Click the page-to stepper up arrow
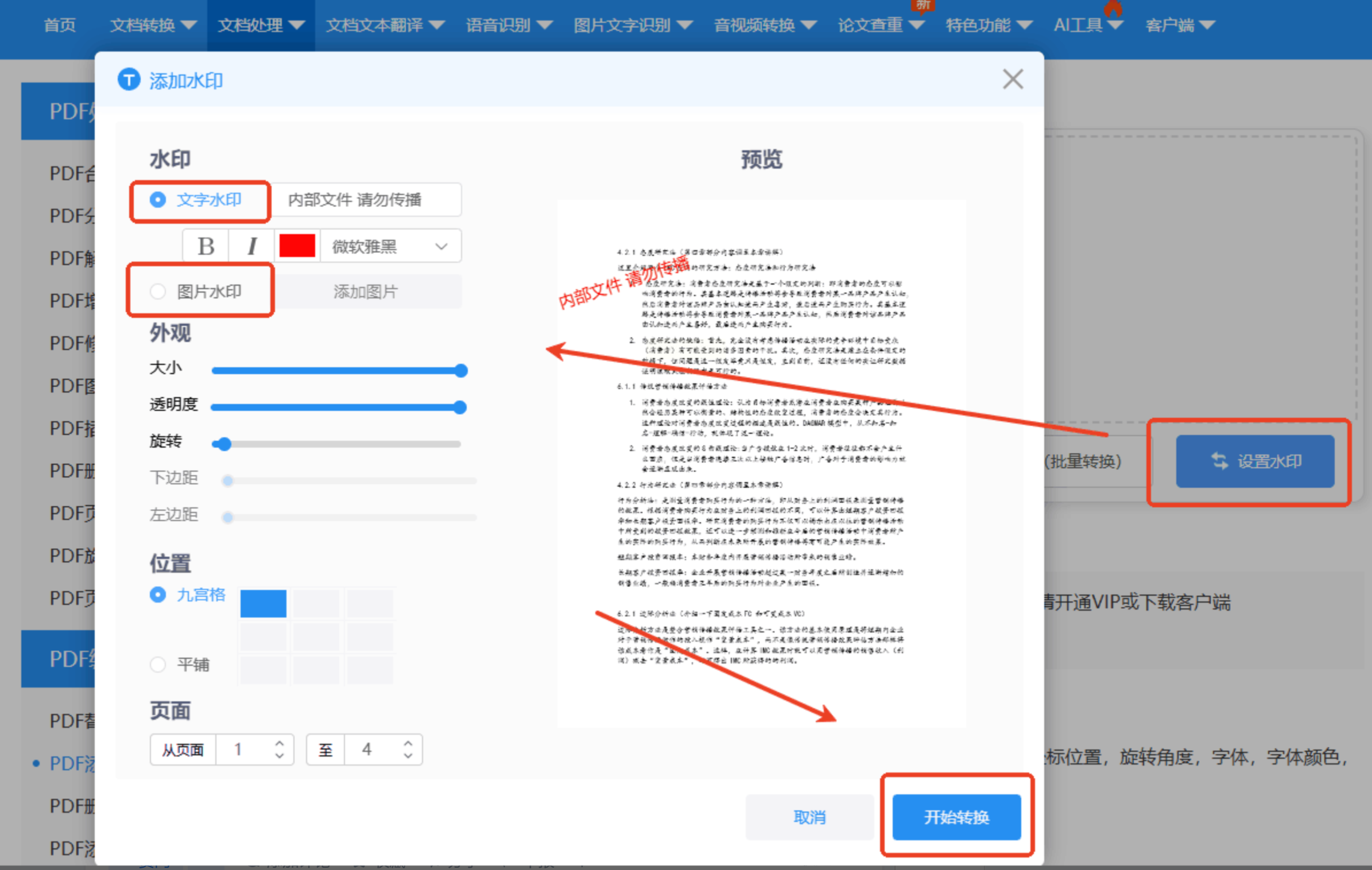This screenshot has width=1372, height=870. pyautogui.click(x=408, y=743)
